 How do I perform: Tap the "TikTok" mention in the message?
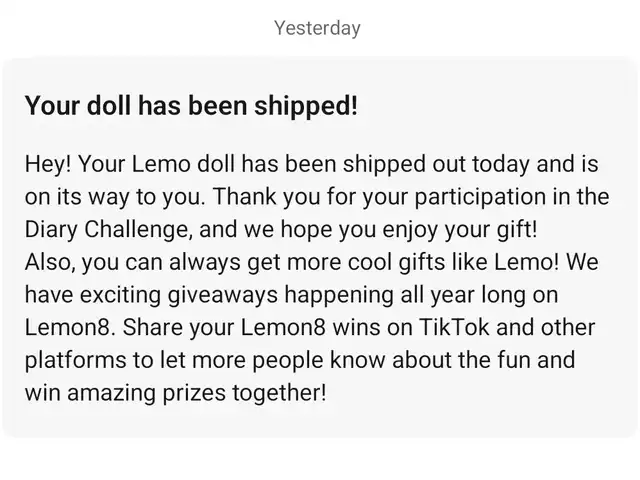[454, 327]
